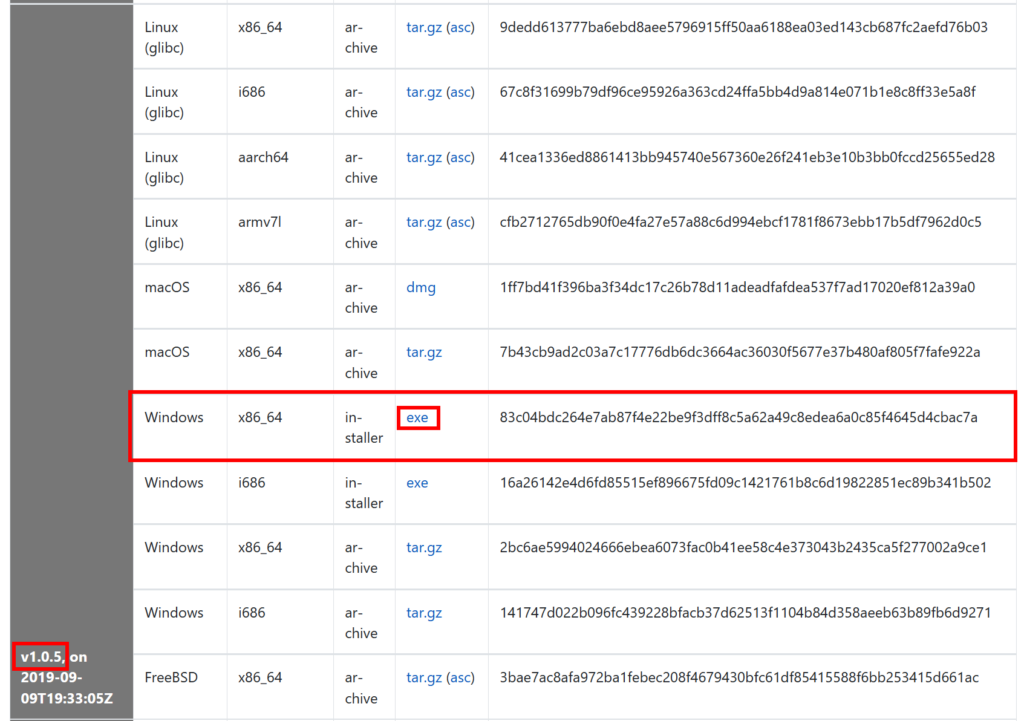Open the asc signature for FreeBSD
This screenshot has height=721, width=1024.
[460, 677]
